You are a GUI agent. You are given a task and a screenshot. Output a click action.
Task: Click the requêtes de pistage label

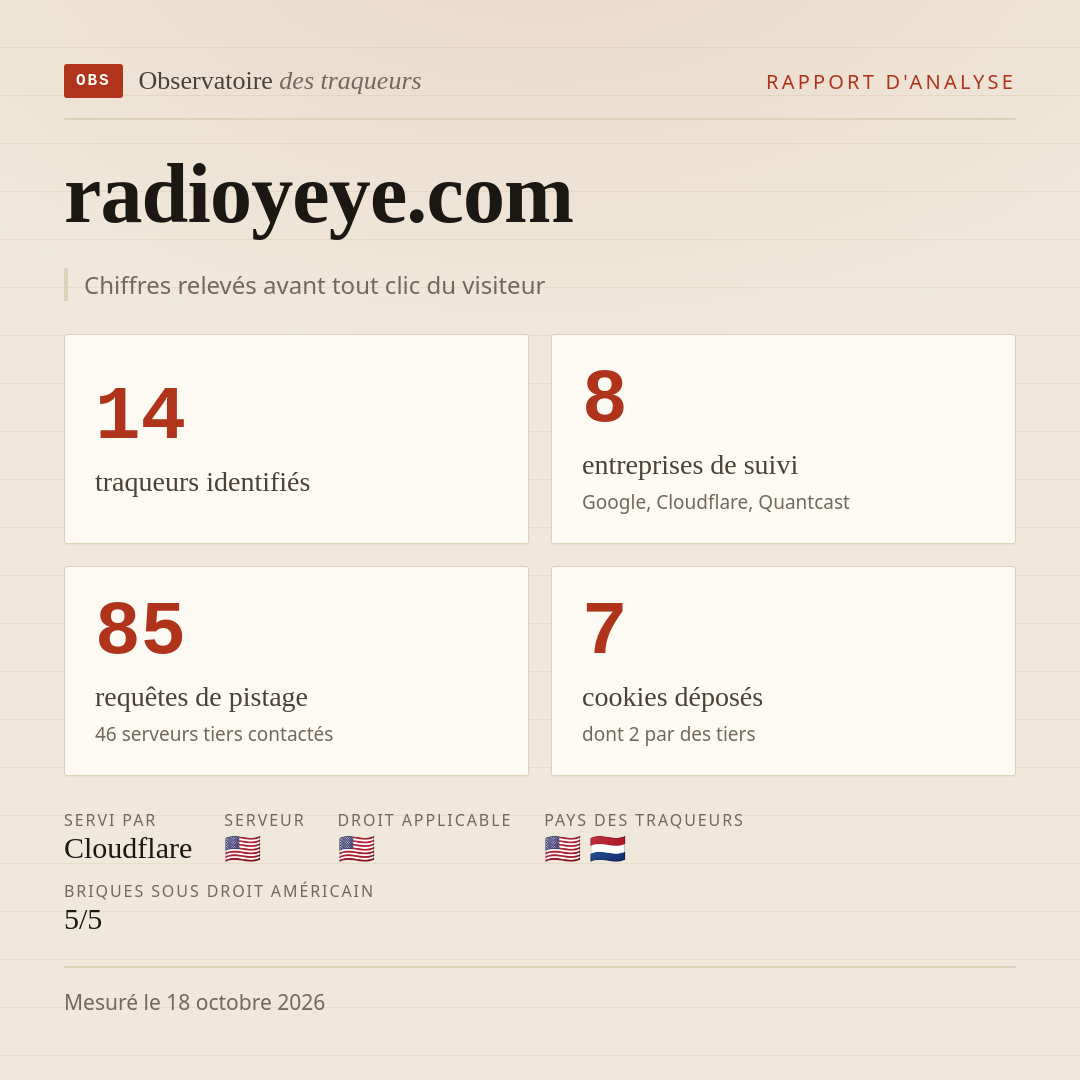[201, 697]
